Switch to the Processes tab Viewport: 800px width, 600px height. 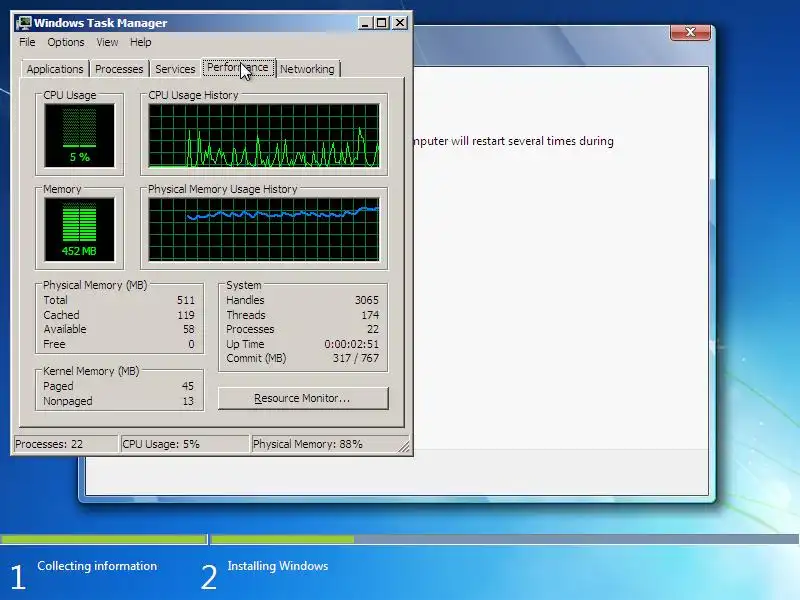[119, 69]
